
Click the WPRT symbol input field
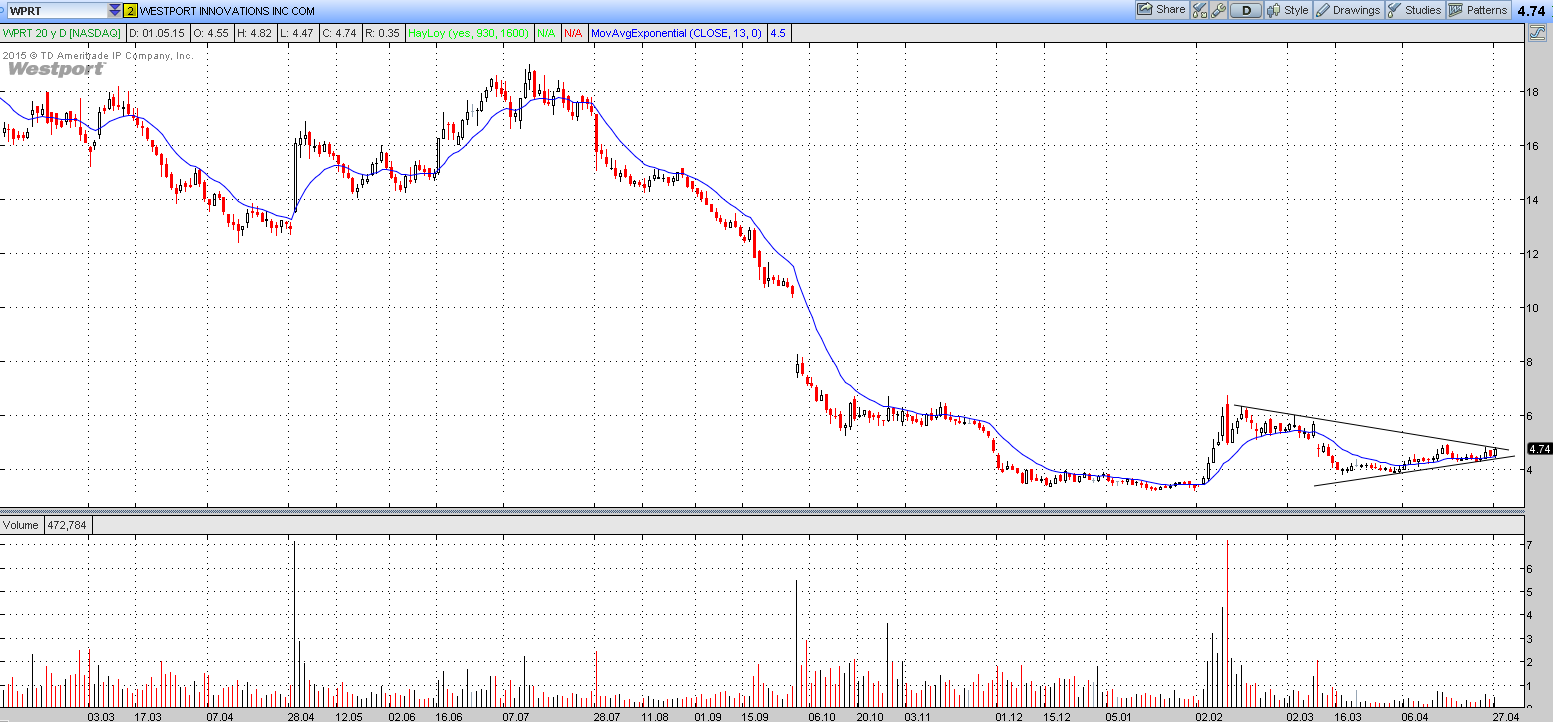(x=55, y=11)
